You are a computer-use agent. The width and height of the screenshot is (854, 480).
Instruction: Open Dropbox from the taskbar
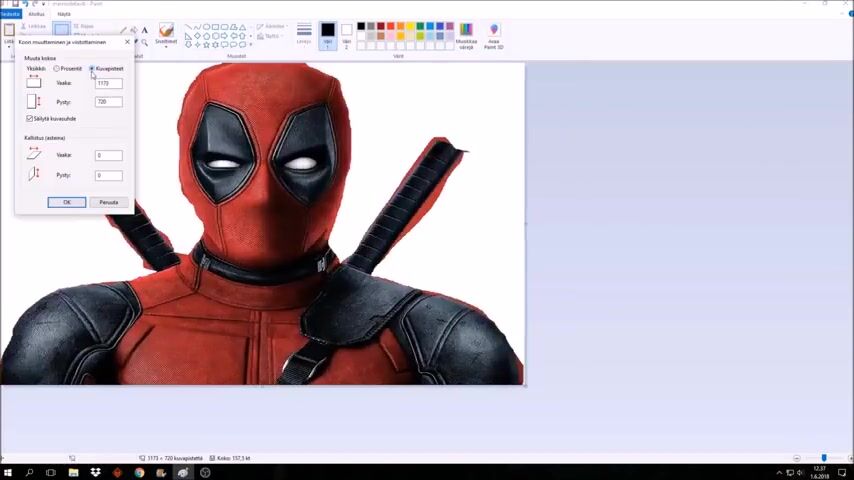95,472
